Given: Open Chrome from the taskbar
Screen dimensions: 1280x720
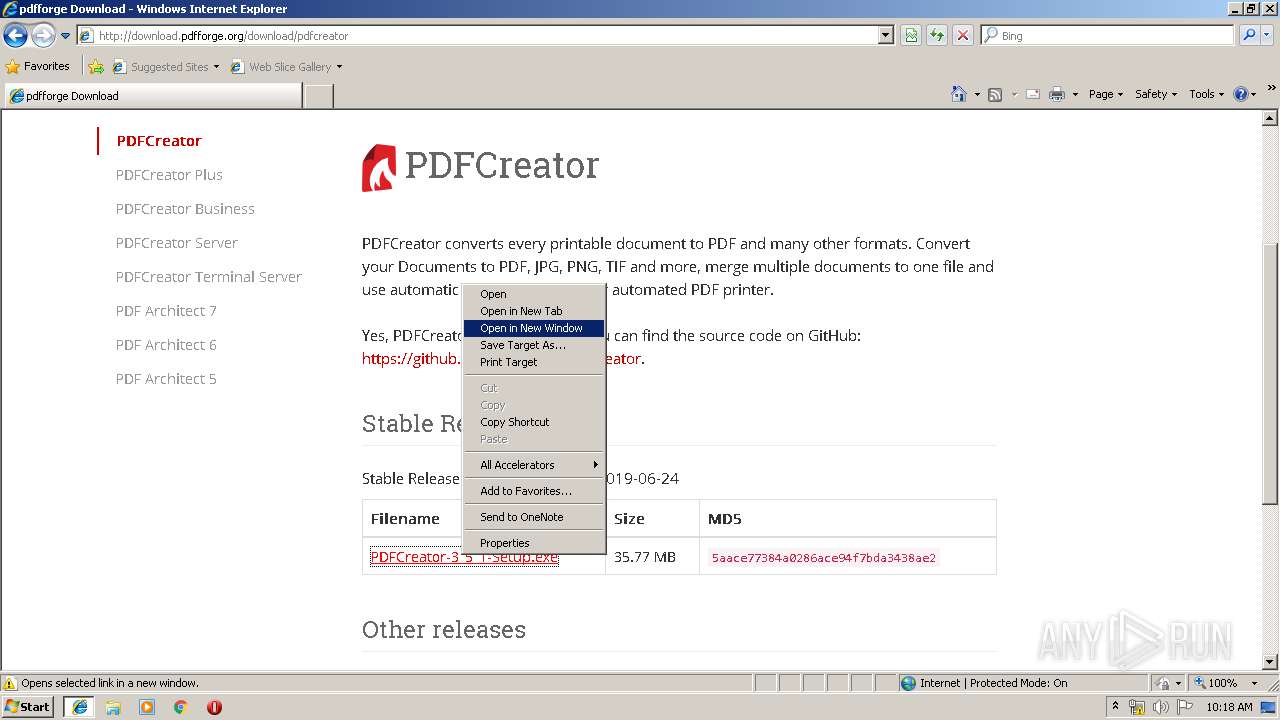Looking at the screenshot, I should tap(181, 707).
